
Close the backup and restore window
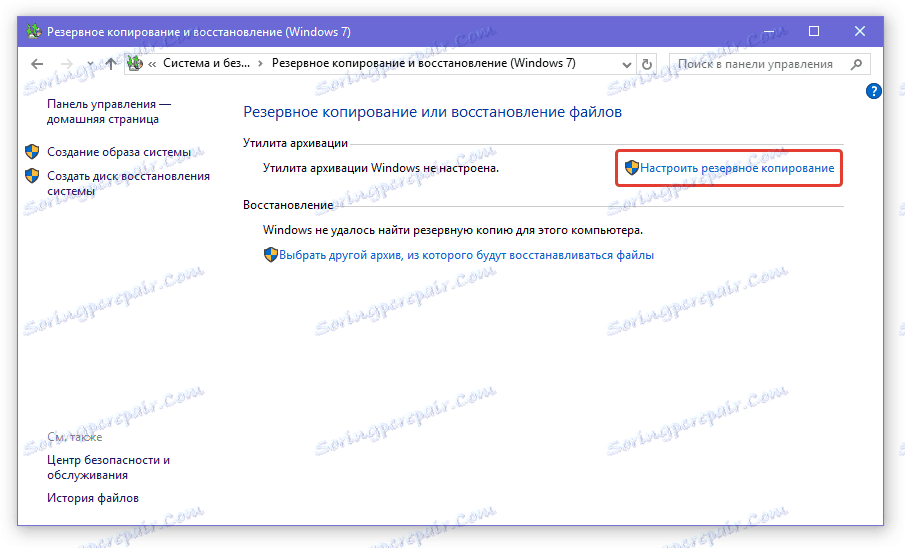point(860,31)
